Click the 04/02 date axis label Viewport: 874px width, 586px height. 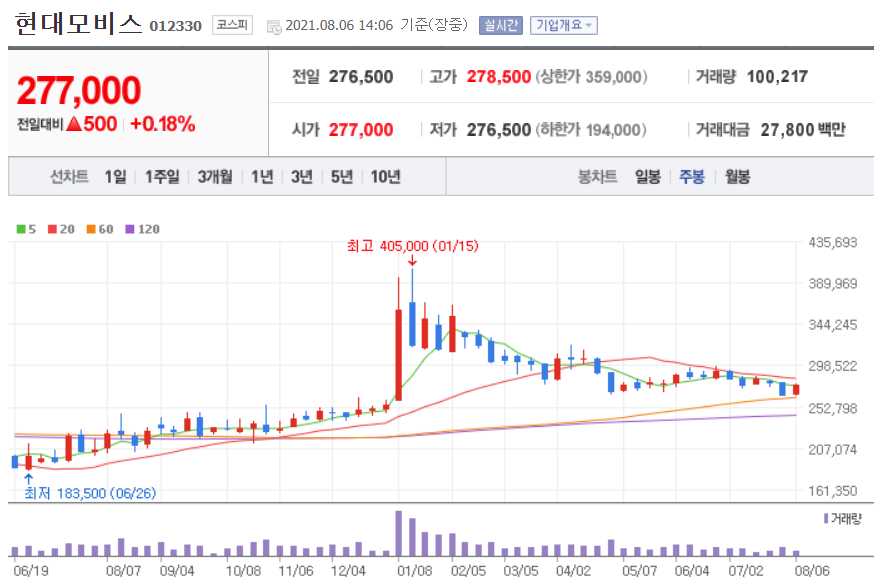[x=573, y=570]
